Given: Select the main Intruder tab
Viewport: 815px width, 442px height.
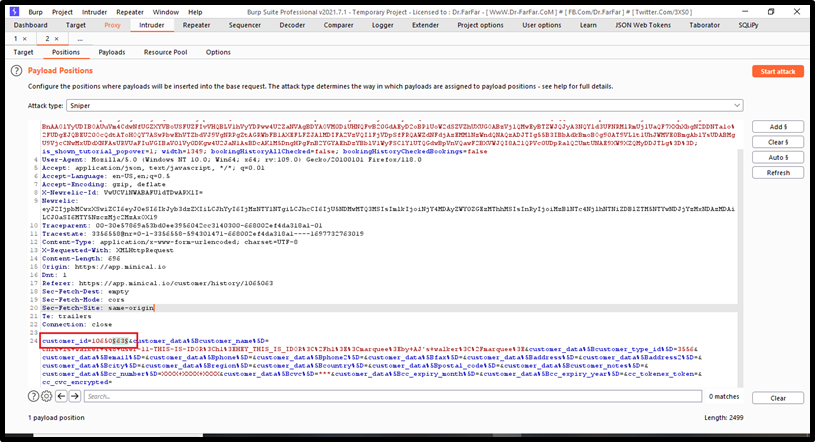Looking at the screenshot, I should pyautogui.click(x=152, y=25).
